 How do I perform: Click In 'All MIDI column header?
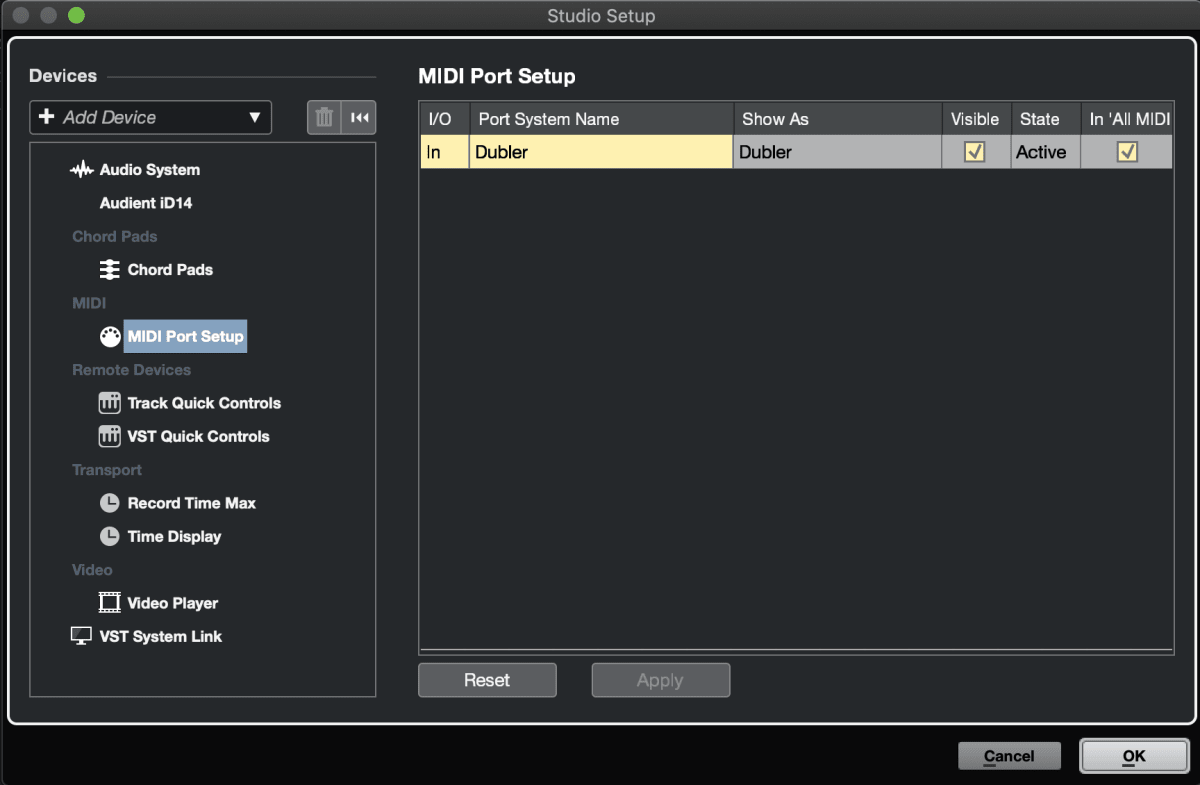tap(1127, 119)
